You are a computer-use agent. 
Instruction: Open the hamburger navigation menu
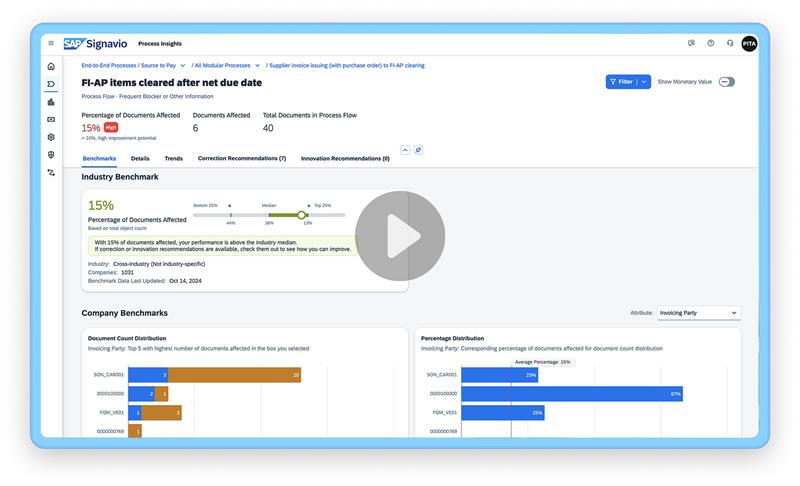pos(51,43)
